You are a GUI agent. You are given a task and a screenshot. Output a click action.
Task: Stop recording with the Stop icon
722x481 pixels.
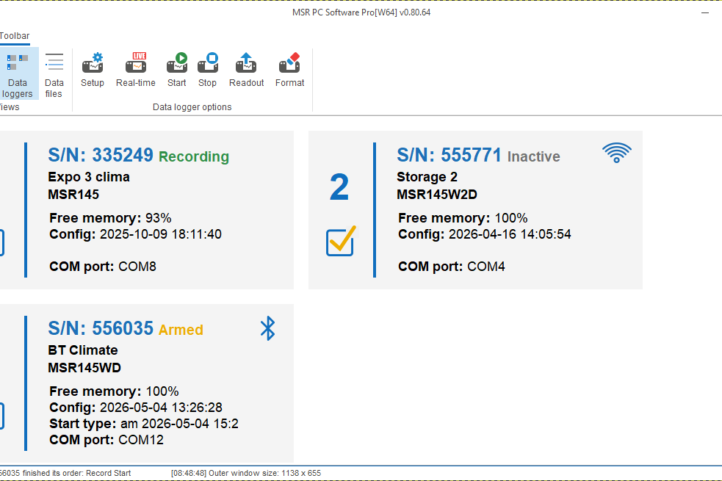pyautogui.click(x=208, y=70)
